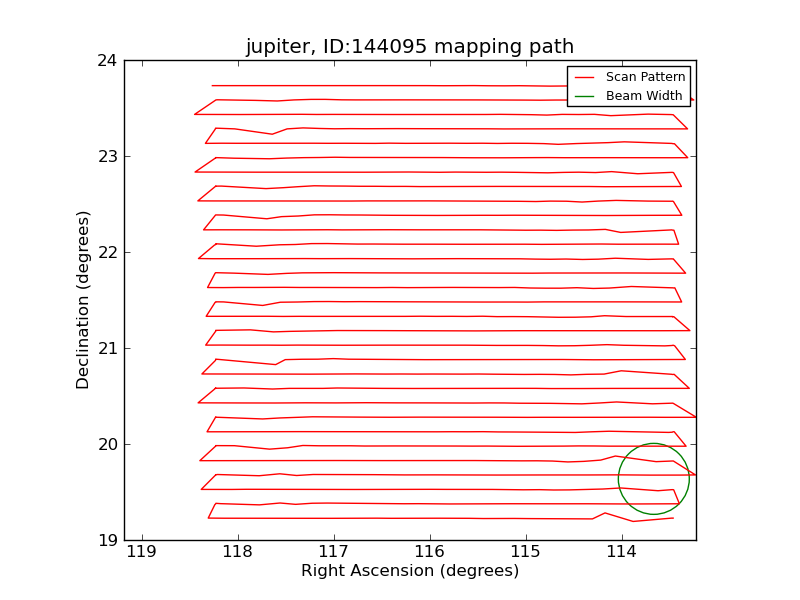This screenshot has height=600, width=800.
Task: Click the 114 tick on x-axis
Action: [622, 552]
